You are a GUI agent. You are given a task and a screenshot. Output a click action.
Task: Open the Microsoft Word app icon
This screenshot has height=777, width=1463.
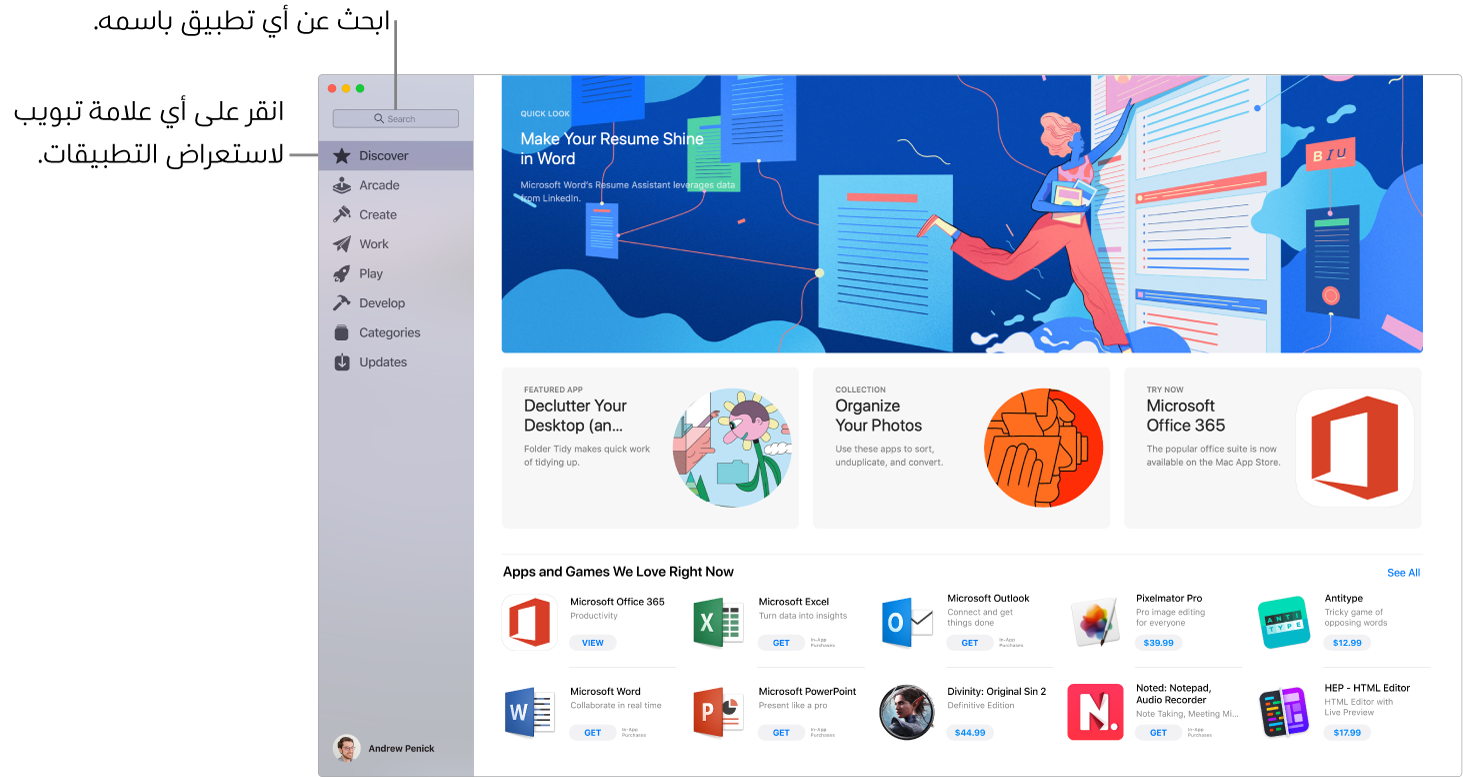[529, 712]
